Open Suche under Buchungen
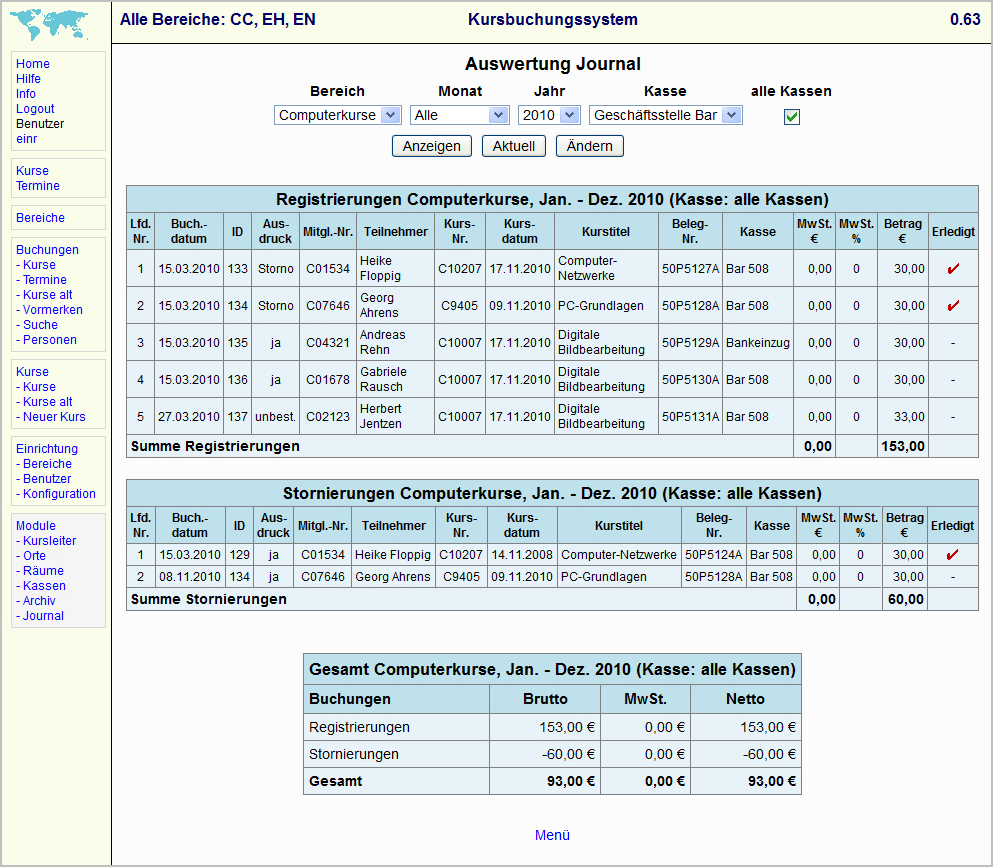Screen dimensions: 993x867 point(41,325)
